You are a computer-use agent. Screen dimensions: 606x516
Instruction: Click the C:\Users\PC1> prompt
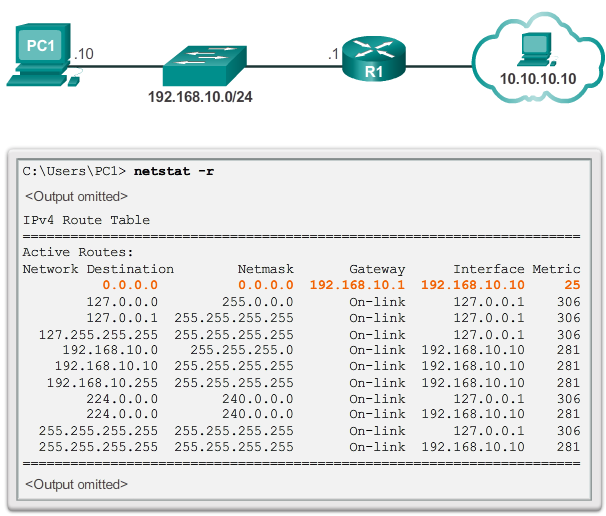pos(74,171)
